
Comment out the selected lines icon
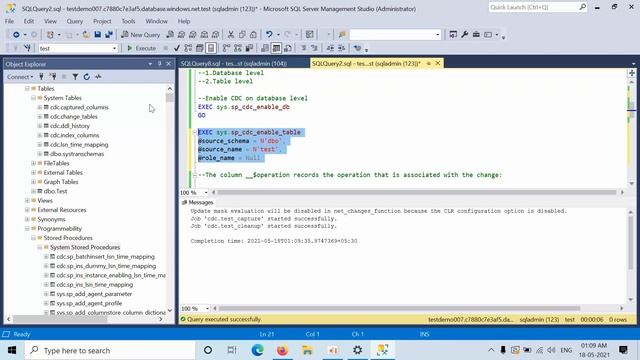pyautogui.click(x=303, y=48)
